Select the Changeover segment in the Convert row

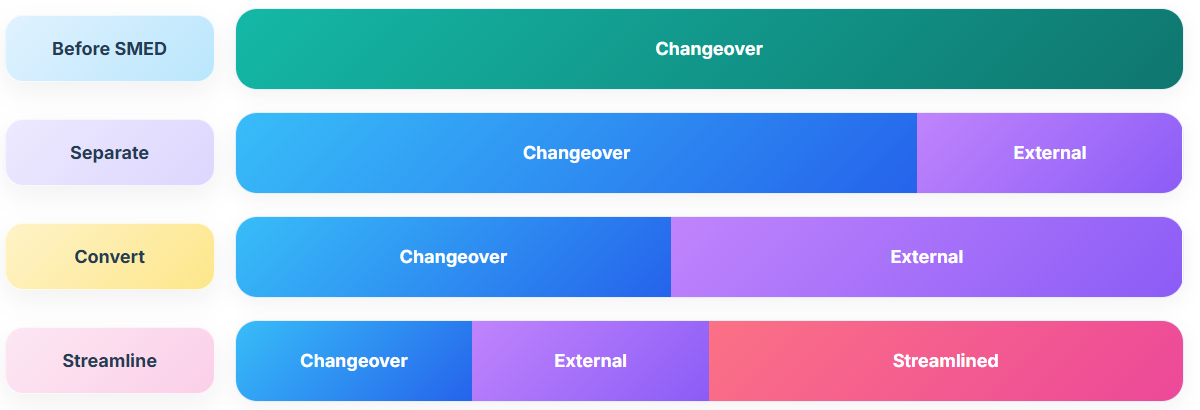[453, 257]
